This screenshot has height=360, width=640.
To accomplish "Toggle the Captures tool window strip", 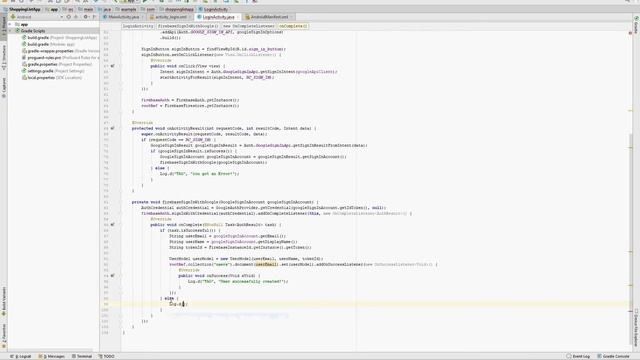I will tap(4, 88).
